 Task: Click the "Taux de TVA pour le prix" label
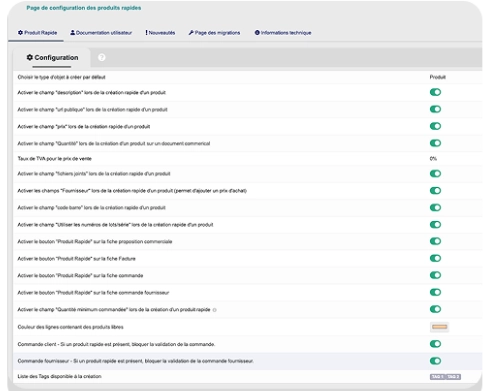pos(55,159)
